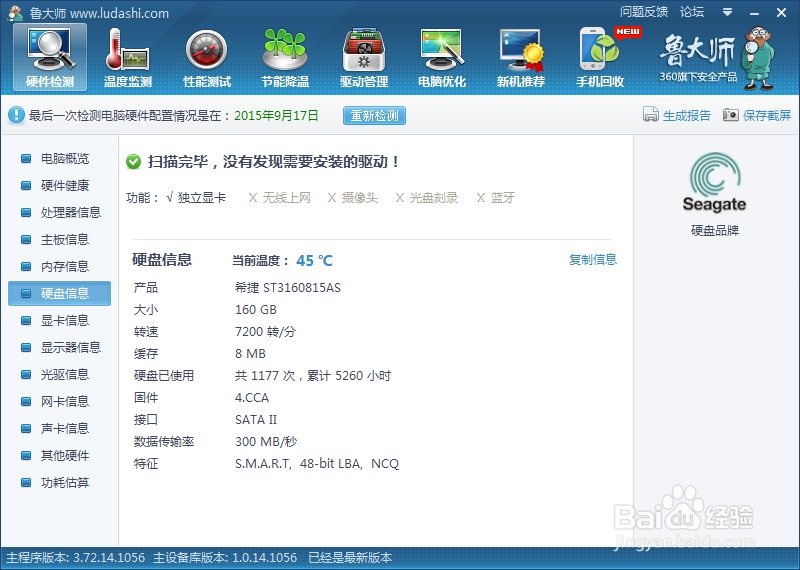Click the 7200 转/分 speed value

[x=265, y=332]
